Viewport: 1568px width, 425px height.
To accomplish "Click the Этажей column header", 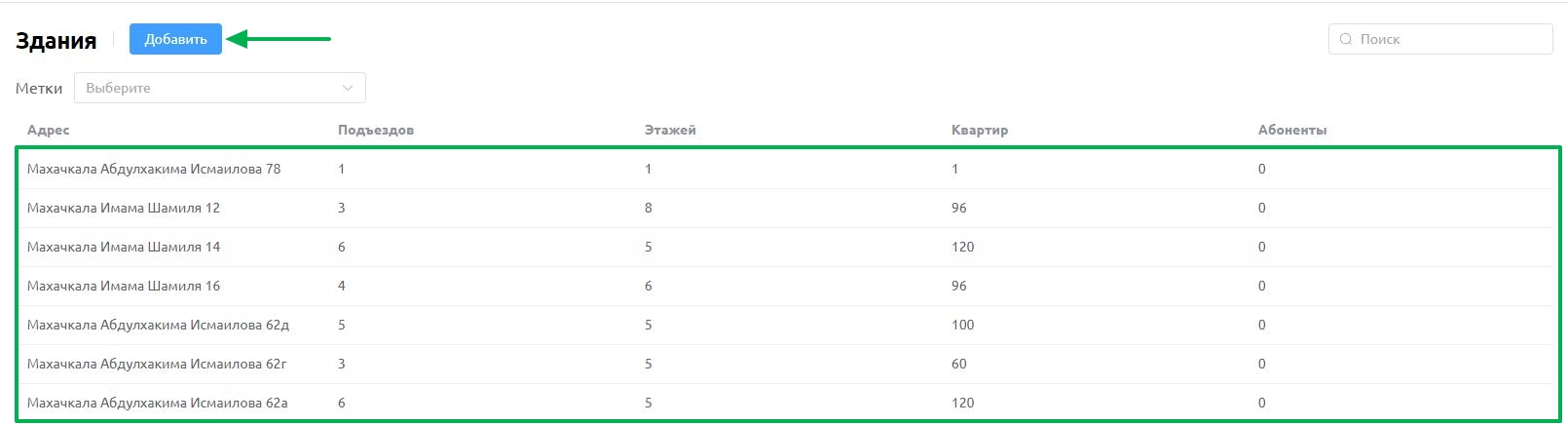I will click(x=670, y=130).
